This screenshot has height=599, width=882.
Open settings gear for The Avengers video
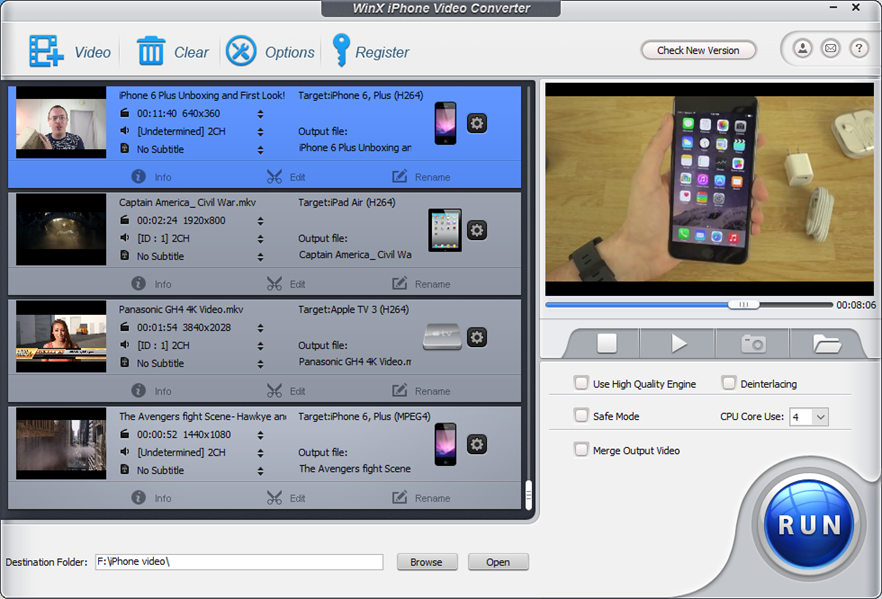(477, 444)
